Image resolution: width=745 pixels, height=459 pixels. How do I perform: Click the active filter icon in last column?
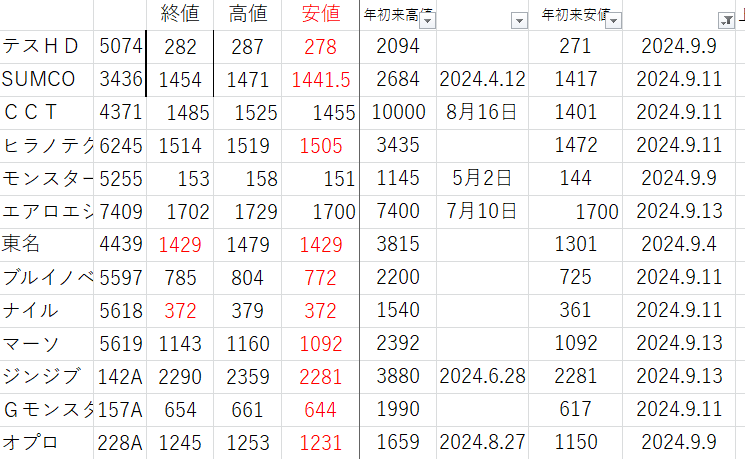tap(726, 20)
